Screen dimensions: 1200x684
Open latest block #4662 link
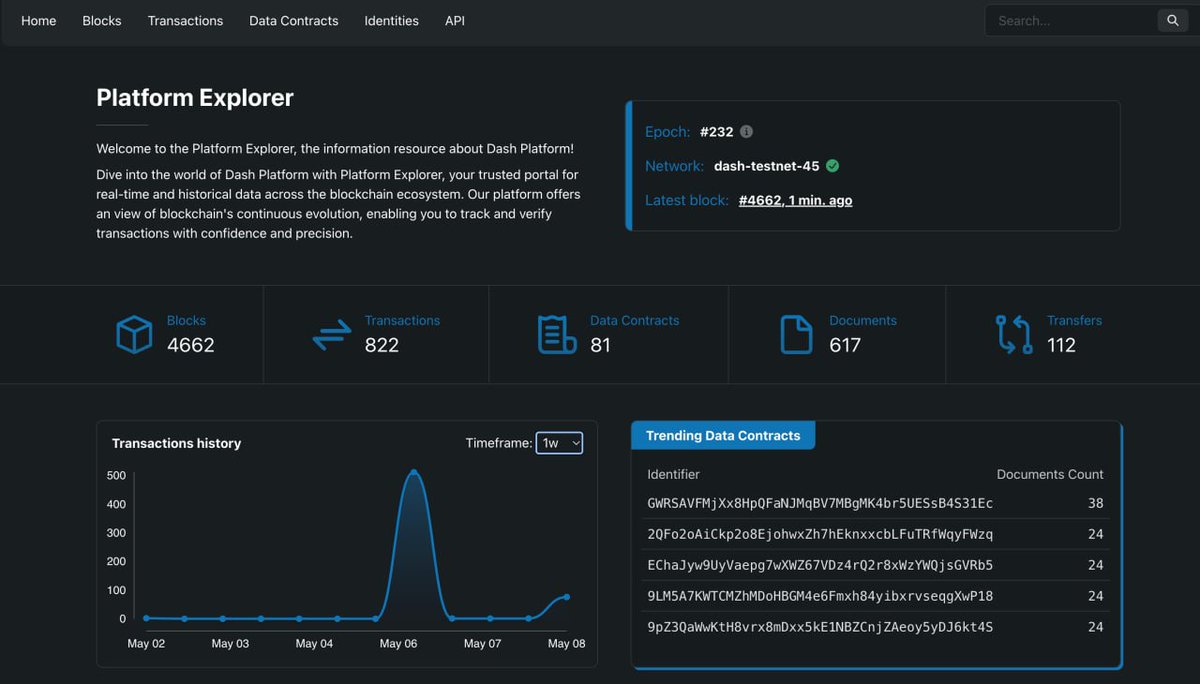796,200
